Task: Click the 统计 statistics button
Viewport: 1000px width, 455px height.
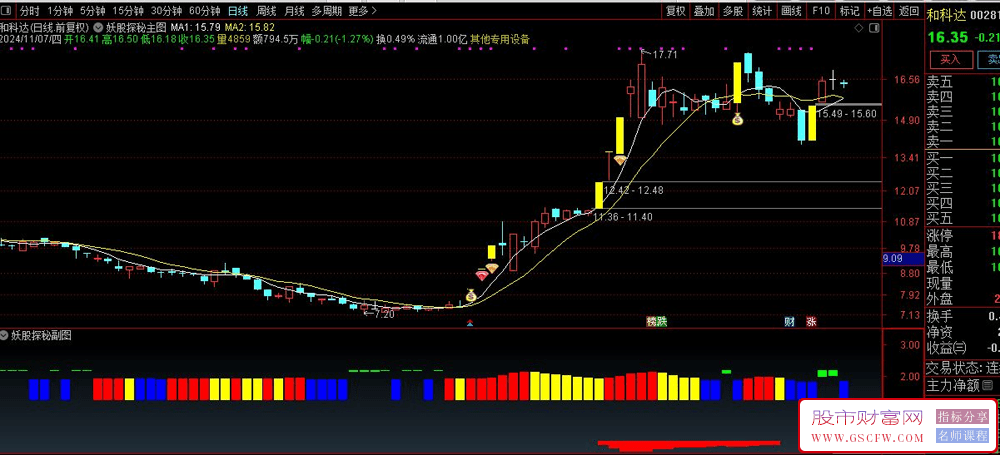Action: pos(762,10)
